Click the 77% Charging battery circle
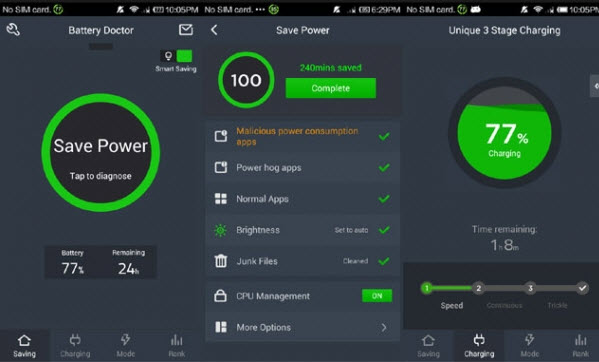This screenshot has height=362, width=599. 504,133
